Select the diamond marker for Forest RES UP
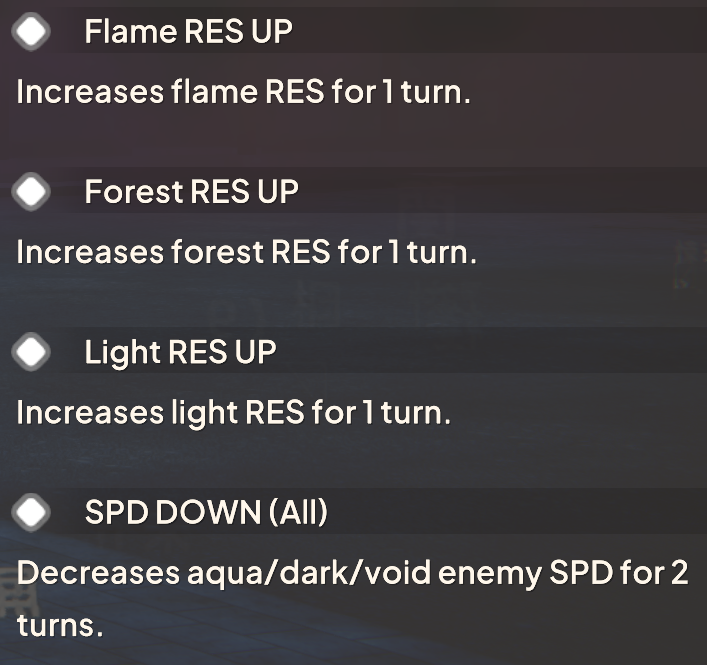The width and height of the screenshot is (707, 665). 31,191
